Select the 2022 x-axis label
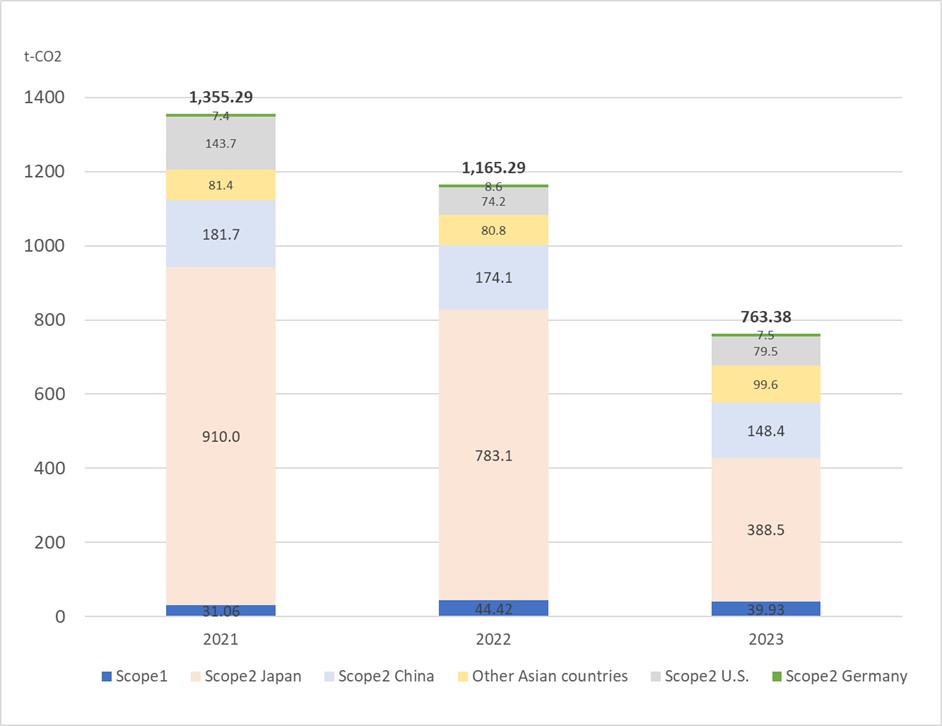The width and height of the screenshot is (942, 726). [493, 637]
